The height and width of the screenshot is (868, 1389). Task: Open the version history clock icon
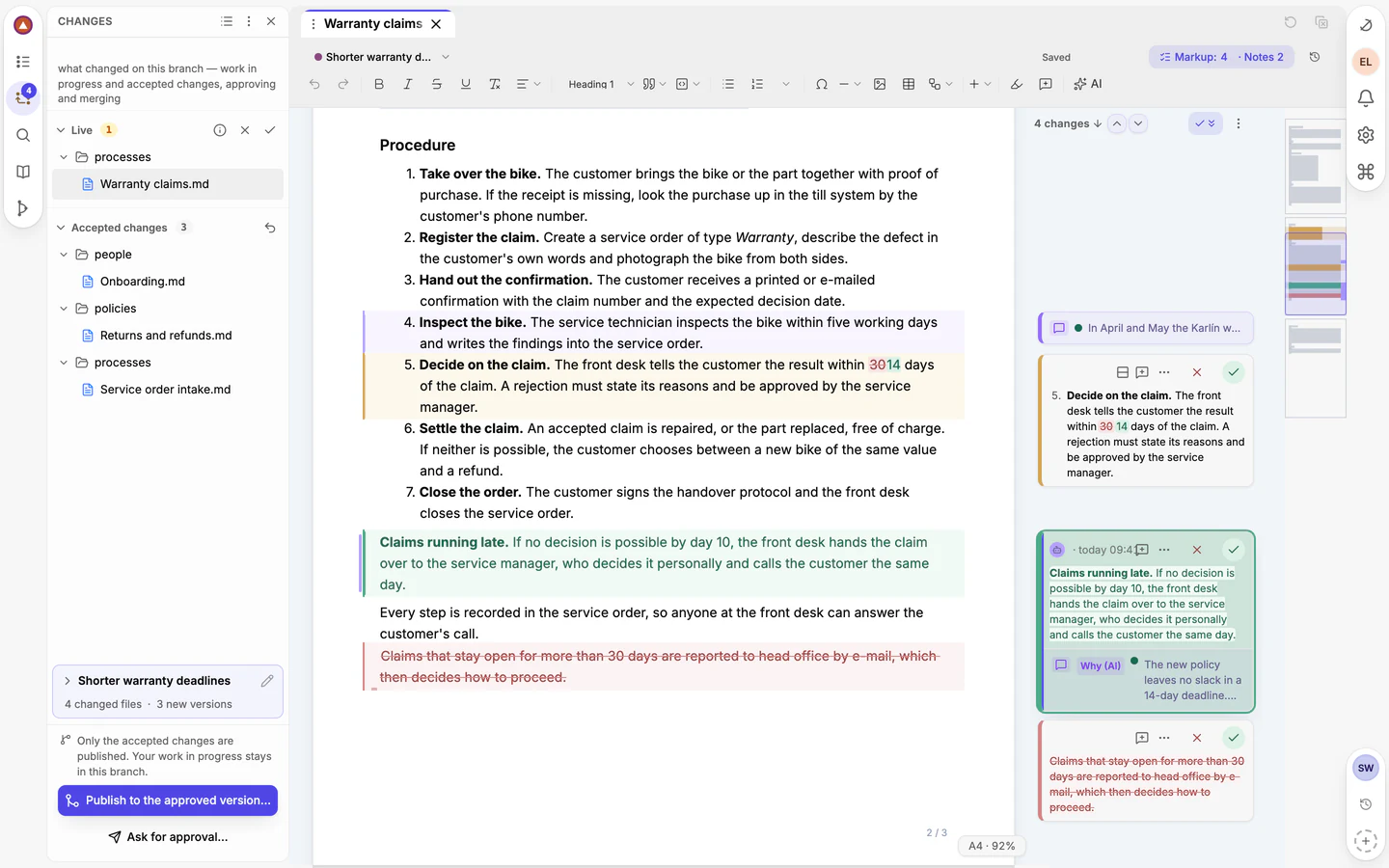[1315, 57]
